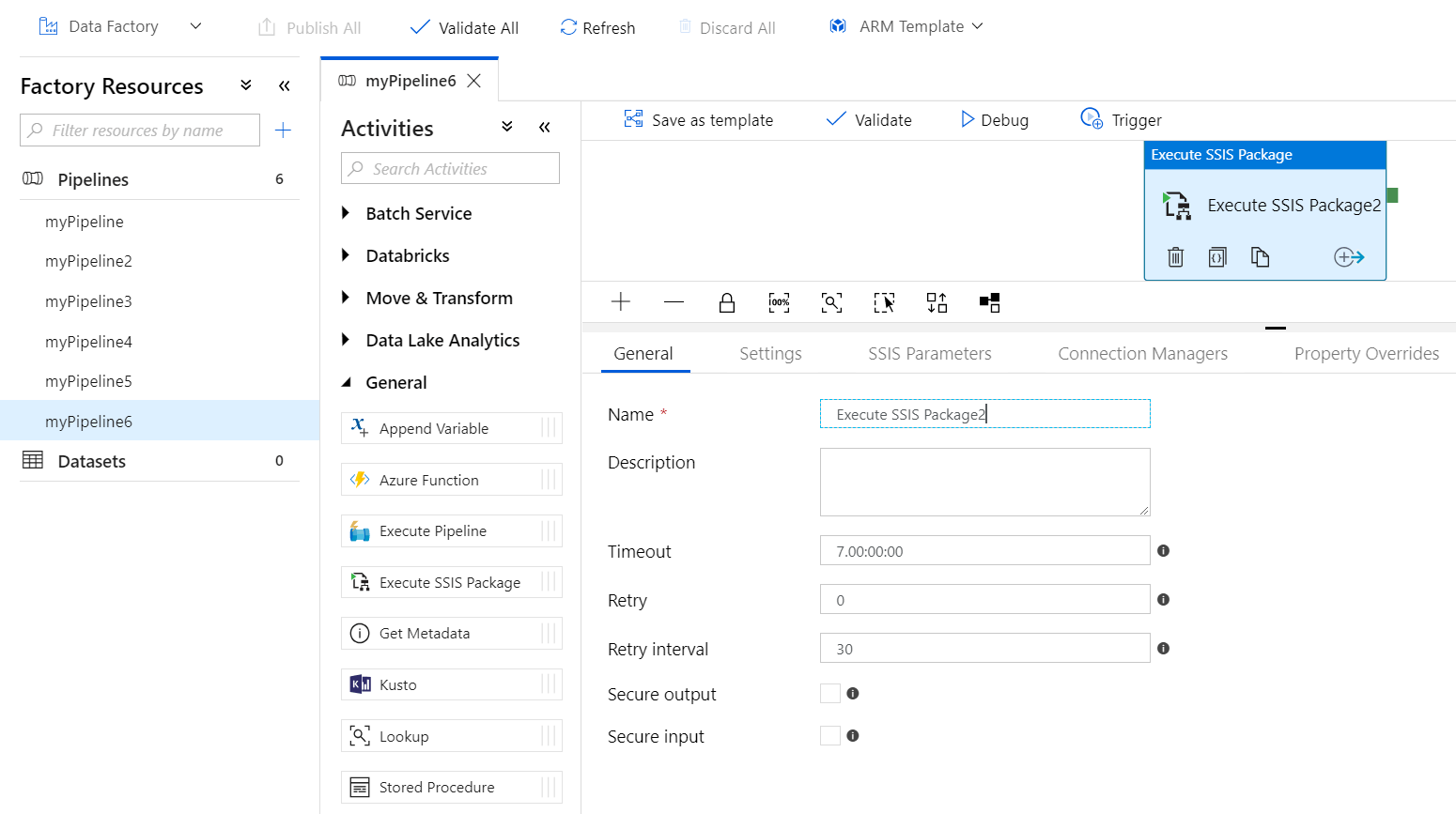
Task: Zoom to fit canvas icon
Action: [831, 302]
